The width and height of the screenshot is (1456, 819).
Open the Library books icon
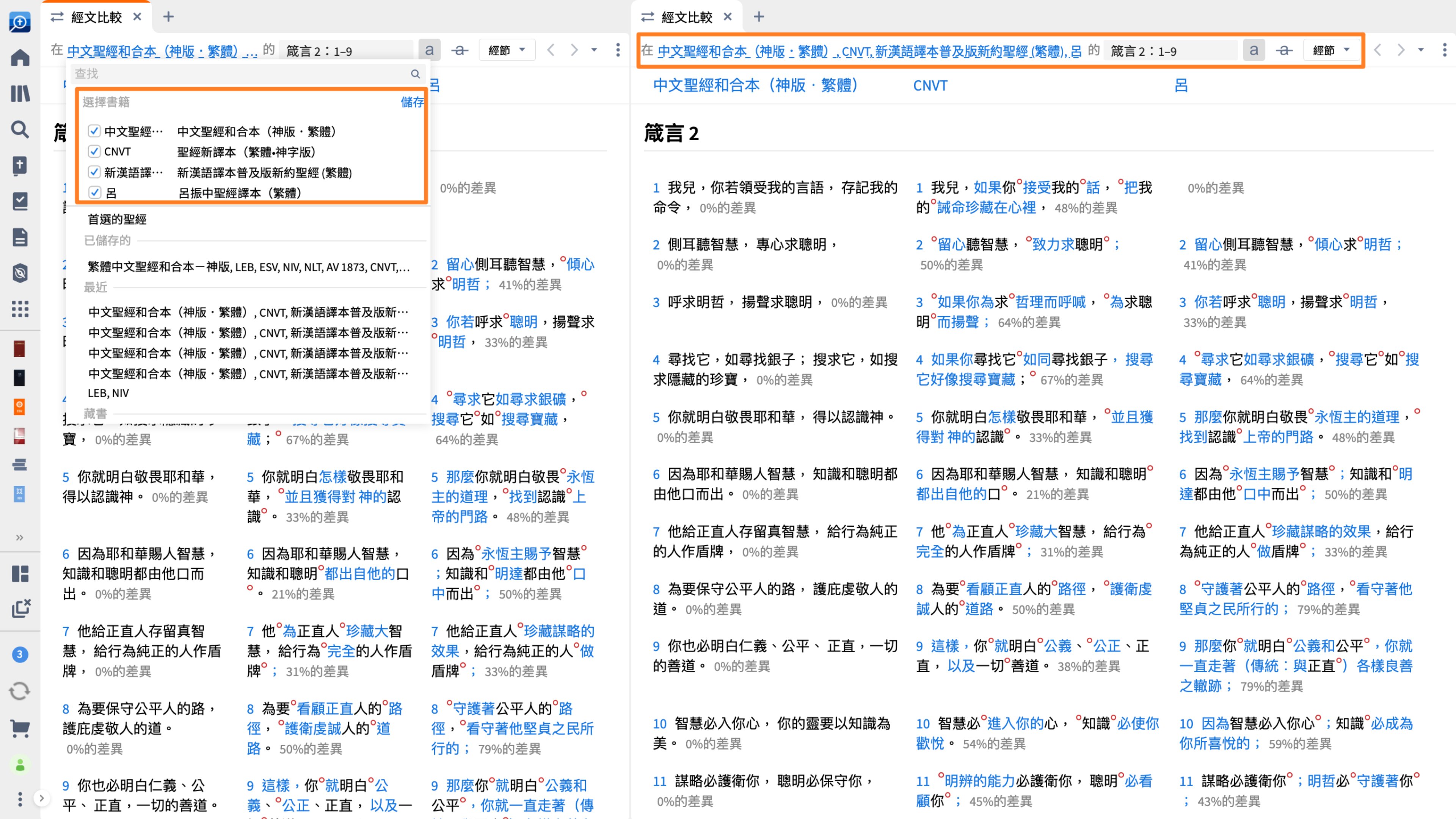pos(20,93)
